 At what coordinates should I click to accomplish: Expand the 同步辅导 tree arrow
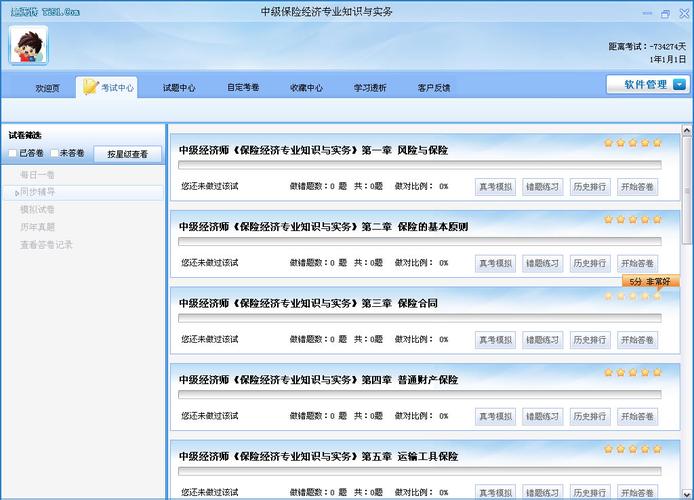pyautogui.click(x=17, y=193)
